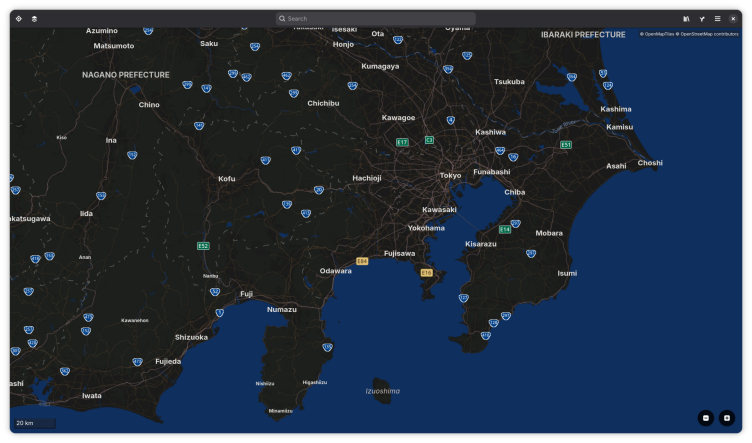The height and width of the screenshot is (443, 752).
Task: Click the current location button
Action: pos(19,18)
